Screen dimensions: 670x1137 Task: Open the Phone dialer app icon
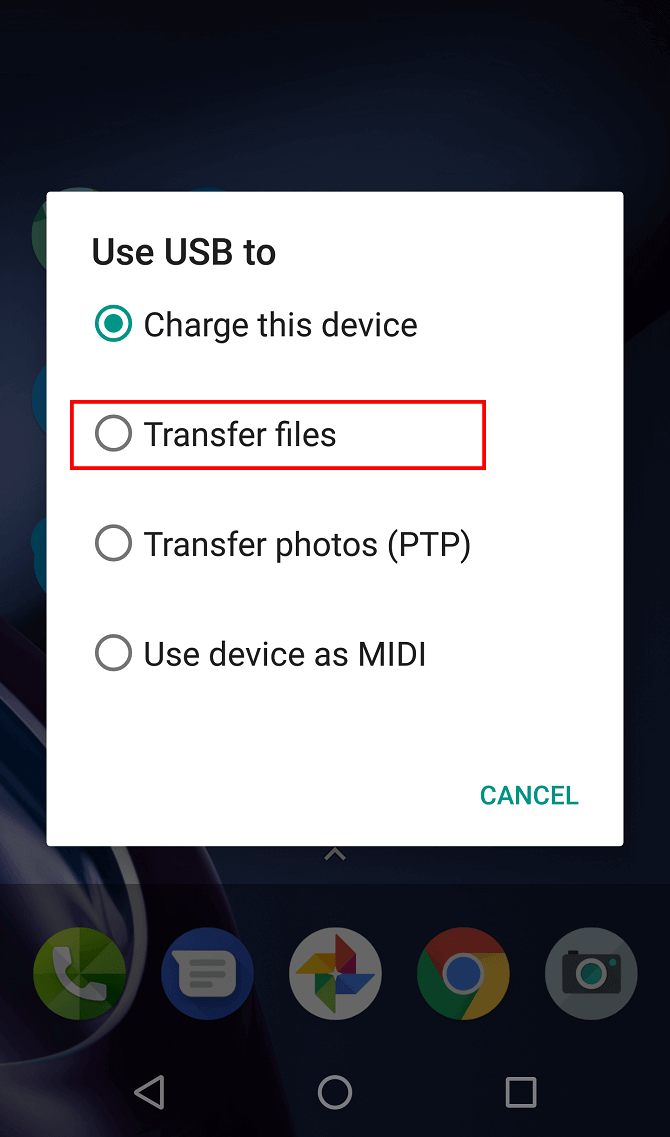(79, 973)
